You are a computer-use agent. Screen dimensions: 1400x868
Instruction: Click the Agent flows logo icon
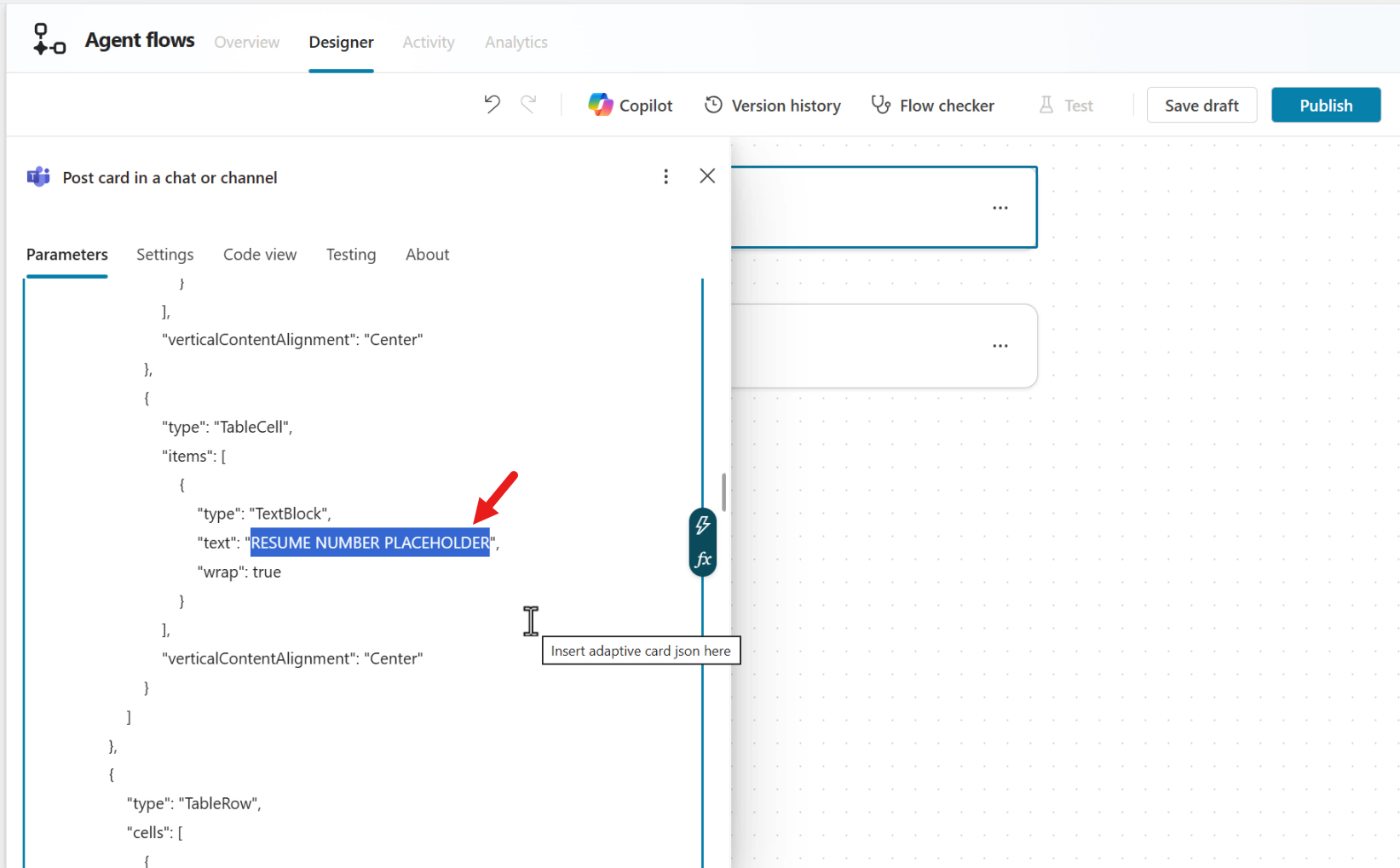[x=49, y=40]
